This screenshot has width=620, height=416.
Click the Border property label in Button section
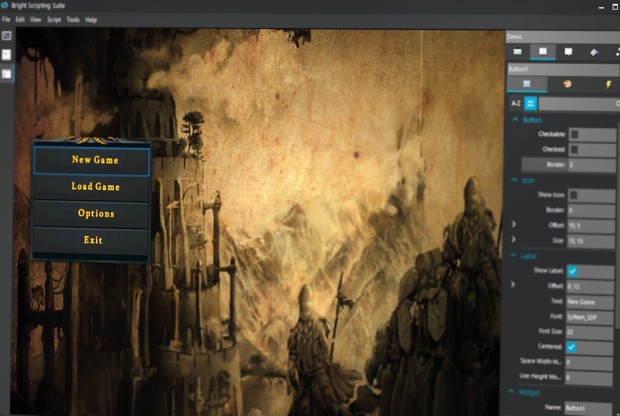coord(556,165)
